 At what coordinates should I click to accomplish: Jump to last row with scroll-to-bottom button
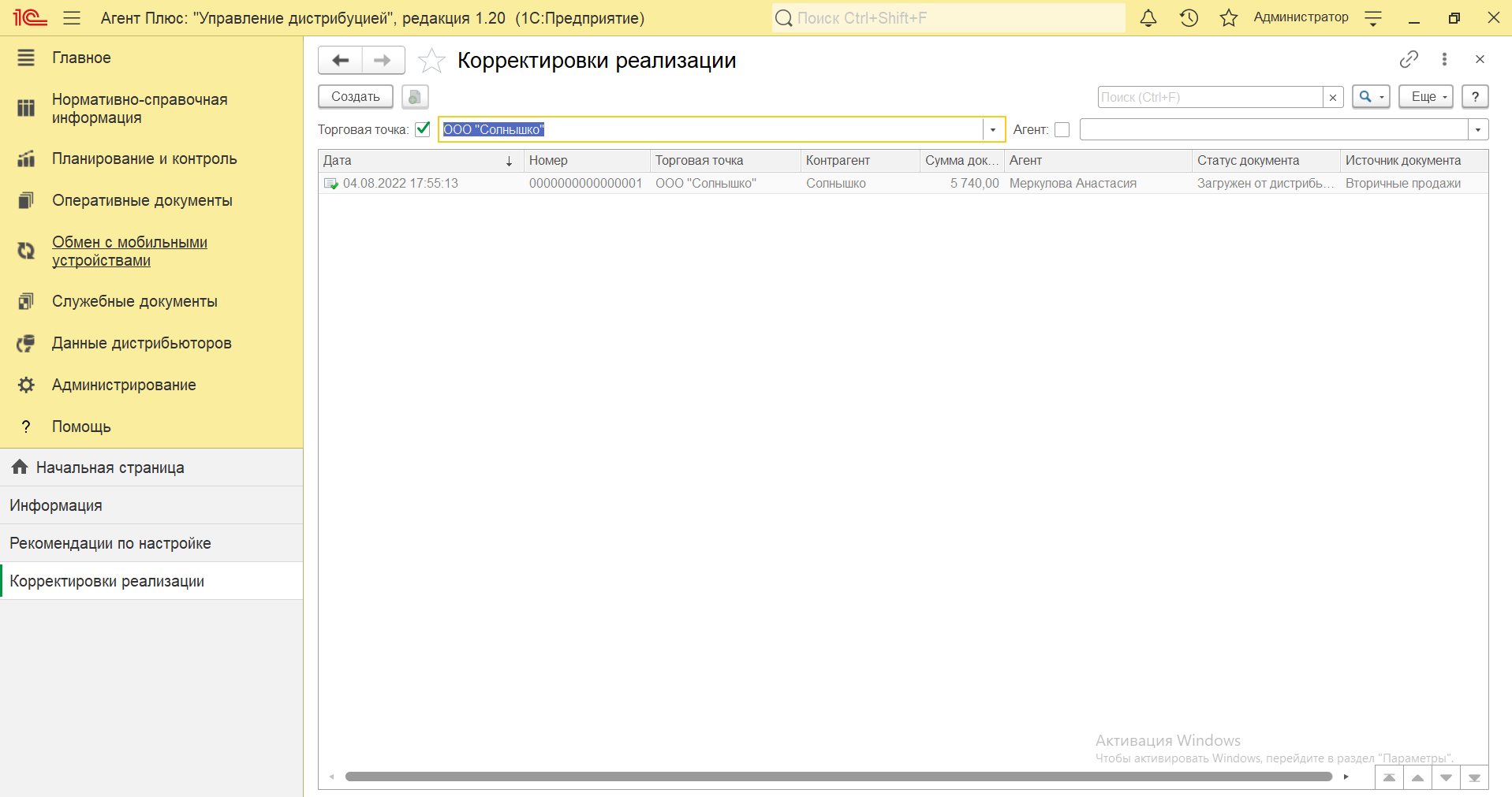1474,777
